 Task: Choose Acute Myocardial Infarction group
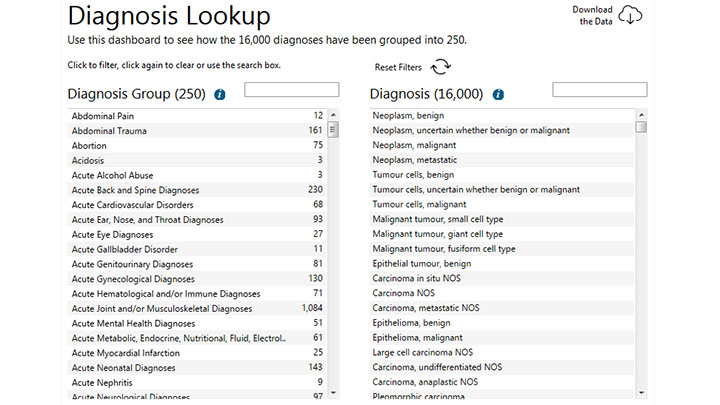coord(197,353)
